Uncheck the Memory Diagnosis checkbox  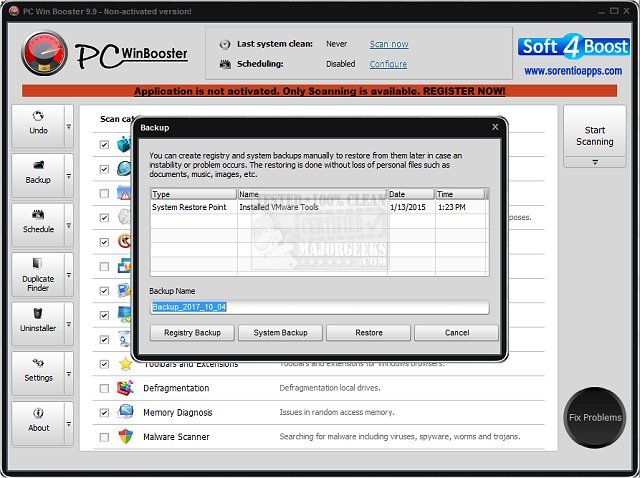point(104,413)
